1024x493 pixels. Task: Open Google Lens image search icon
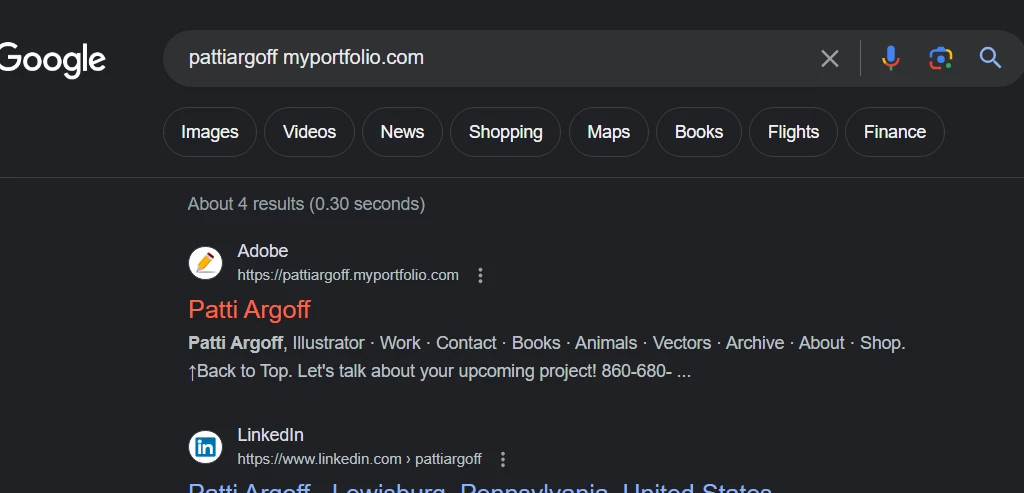pyautogui.click(x=940, y=58)
